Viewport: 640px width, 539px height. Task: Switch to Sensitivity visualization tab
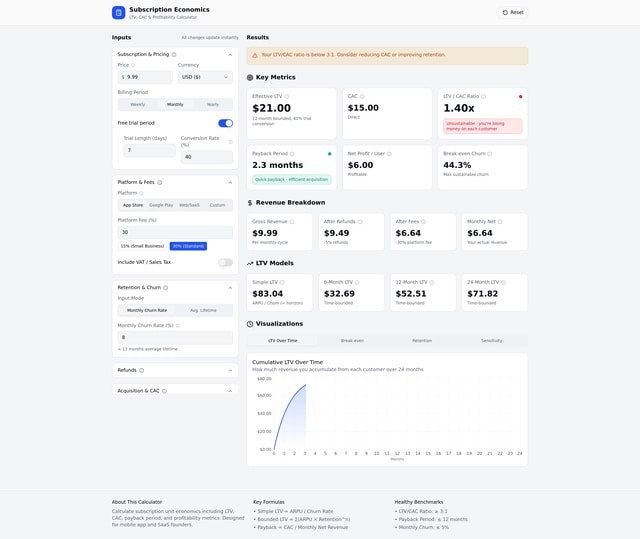[x=491, y=341]
